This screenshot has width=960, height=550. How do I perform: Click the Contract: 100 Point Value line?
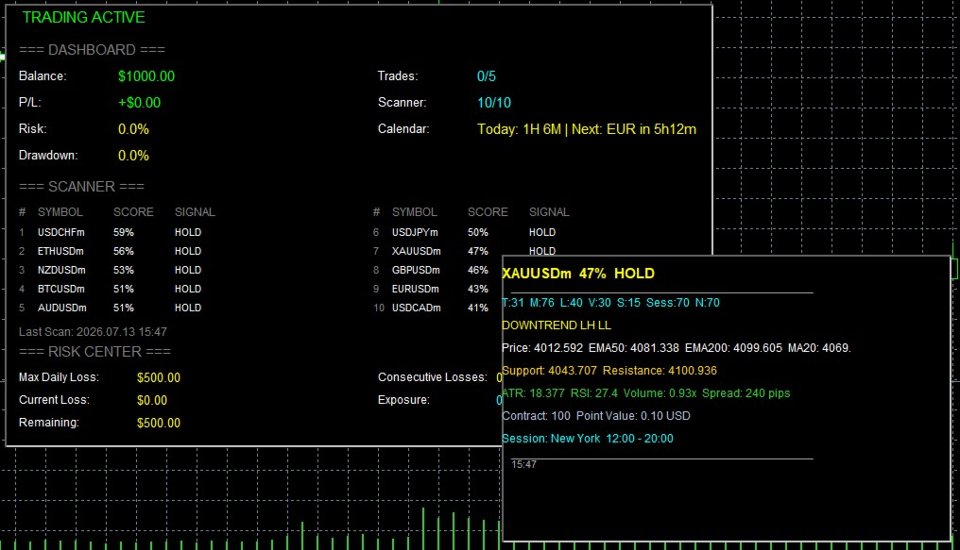coord(596,416)
